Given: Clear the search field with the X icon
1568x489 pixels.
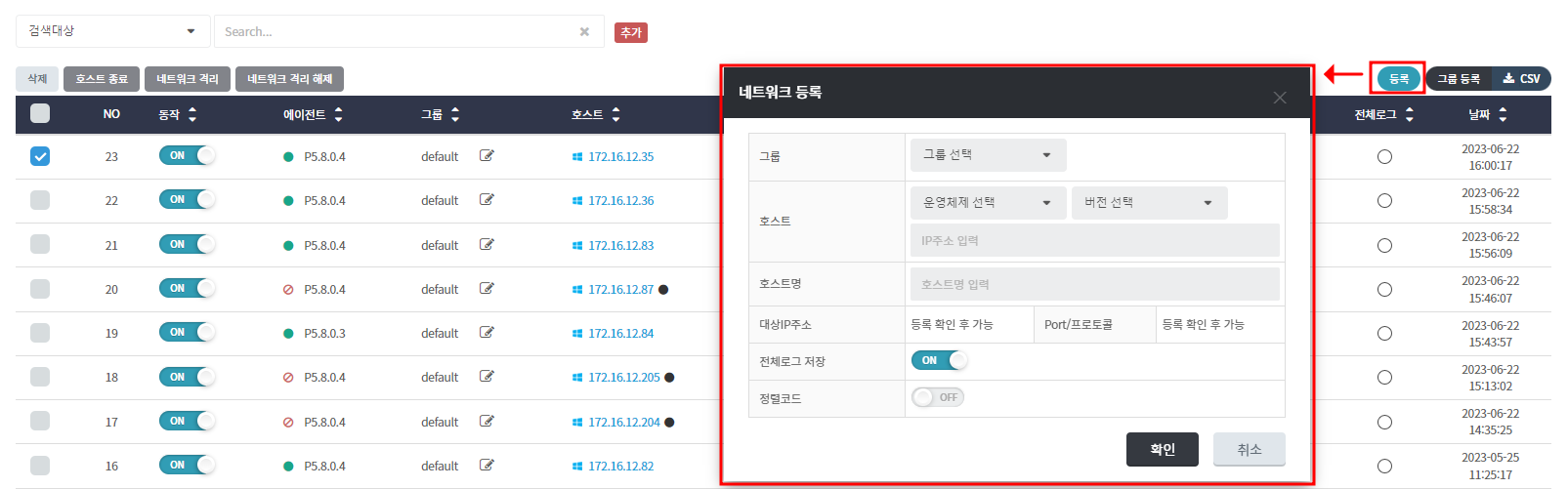Looking at the screenshot, I should tap(584, 31).
